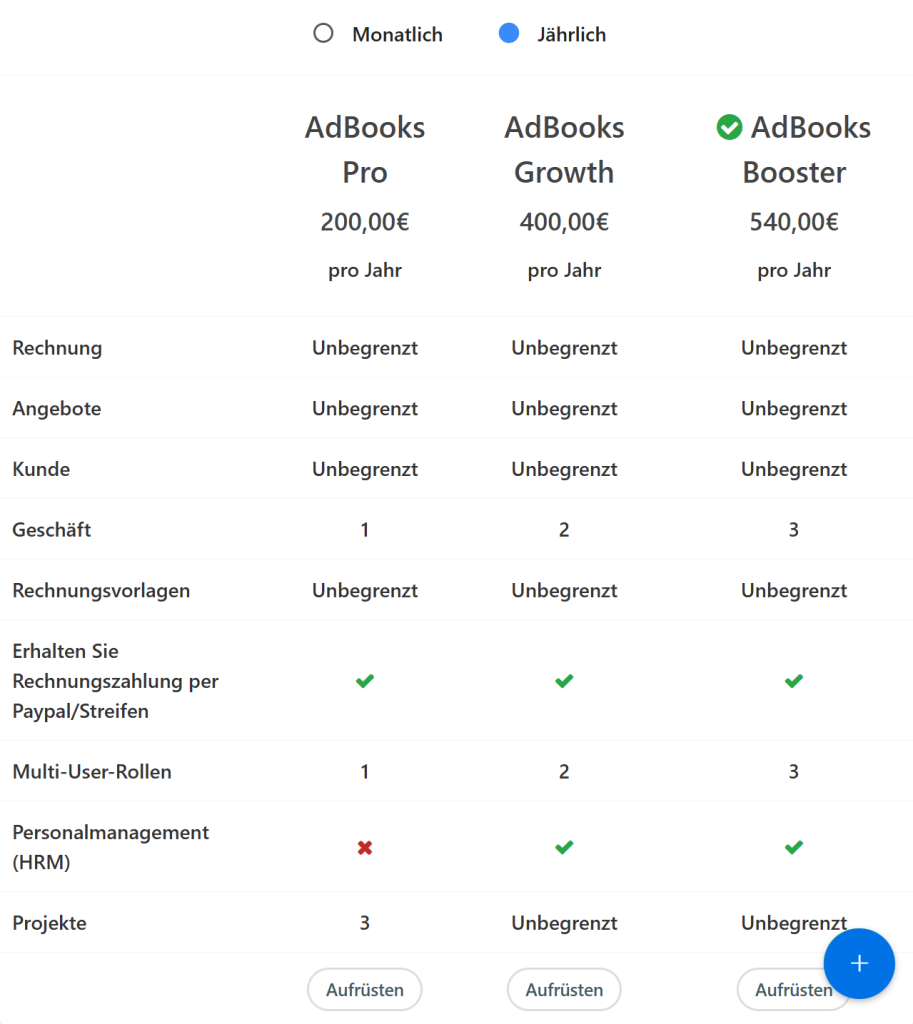913x1024 pixels.
Task: Click the Projekte row label
Action: 50,923
